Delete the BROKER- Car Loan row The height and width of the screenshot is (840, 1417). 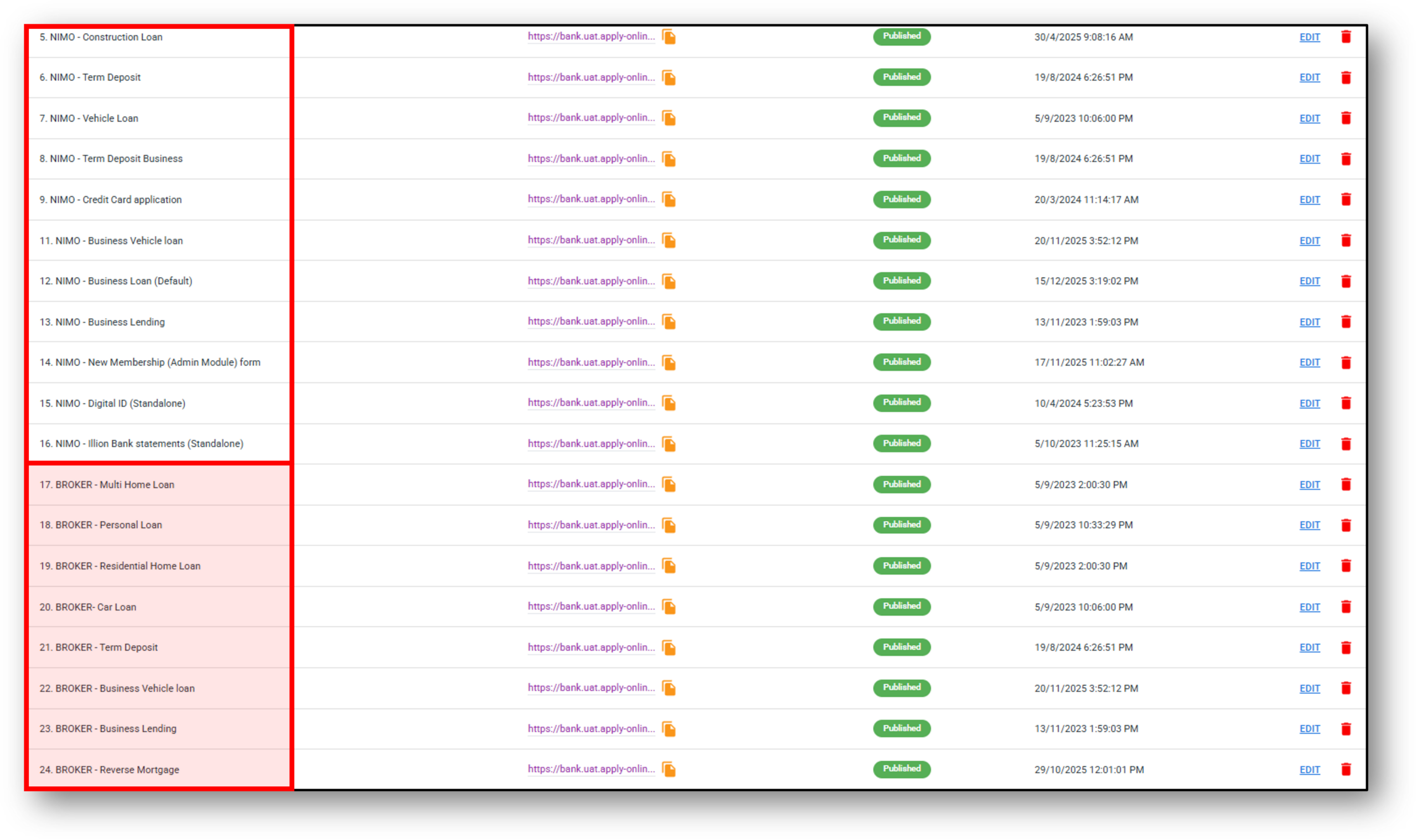(1346, 607)
